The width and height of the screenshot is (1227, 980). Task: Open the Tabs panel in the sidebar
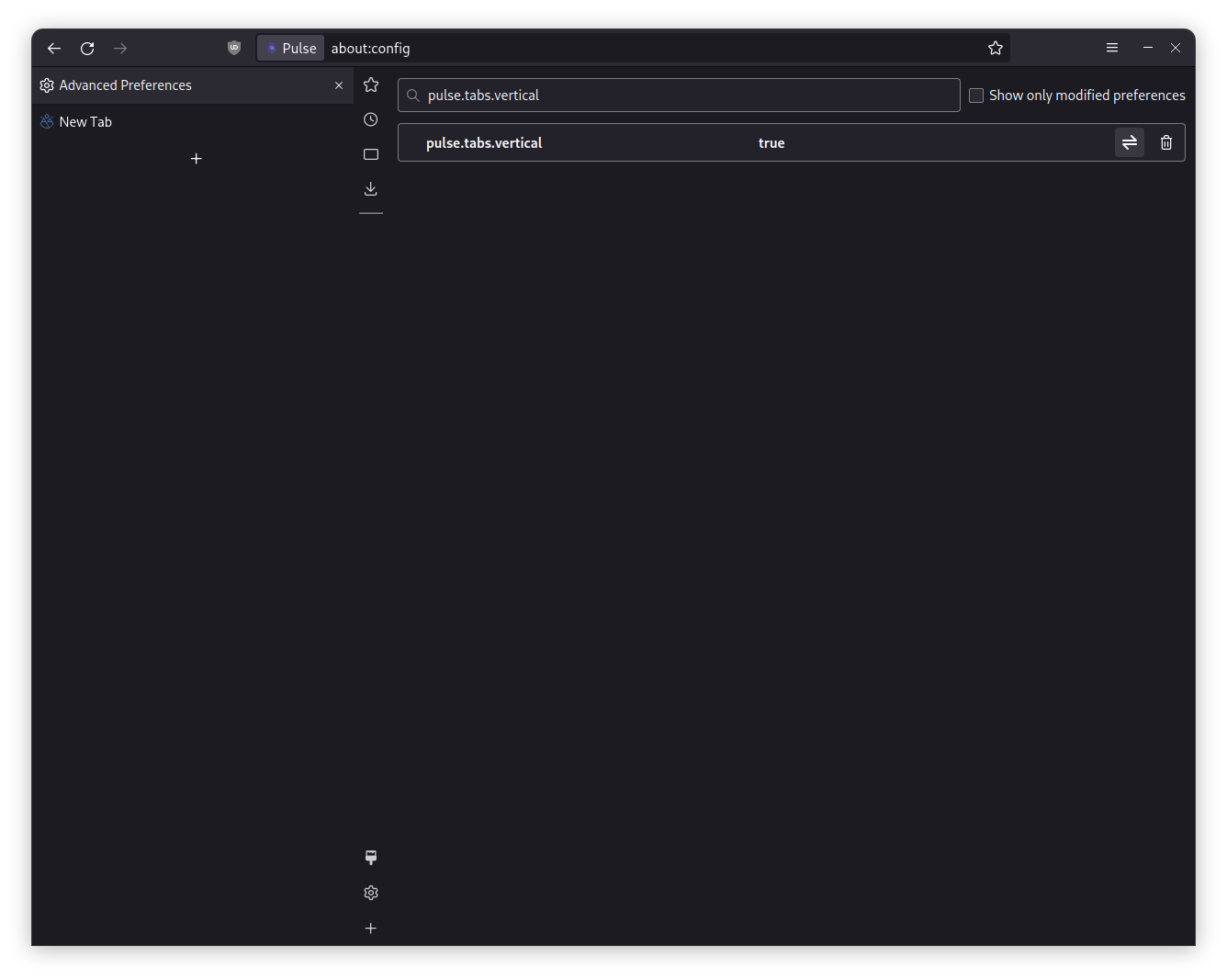tap(370, 153)
